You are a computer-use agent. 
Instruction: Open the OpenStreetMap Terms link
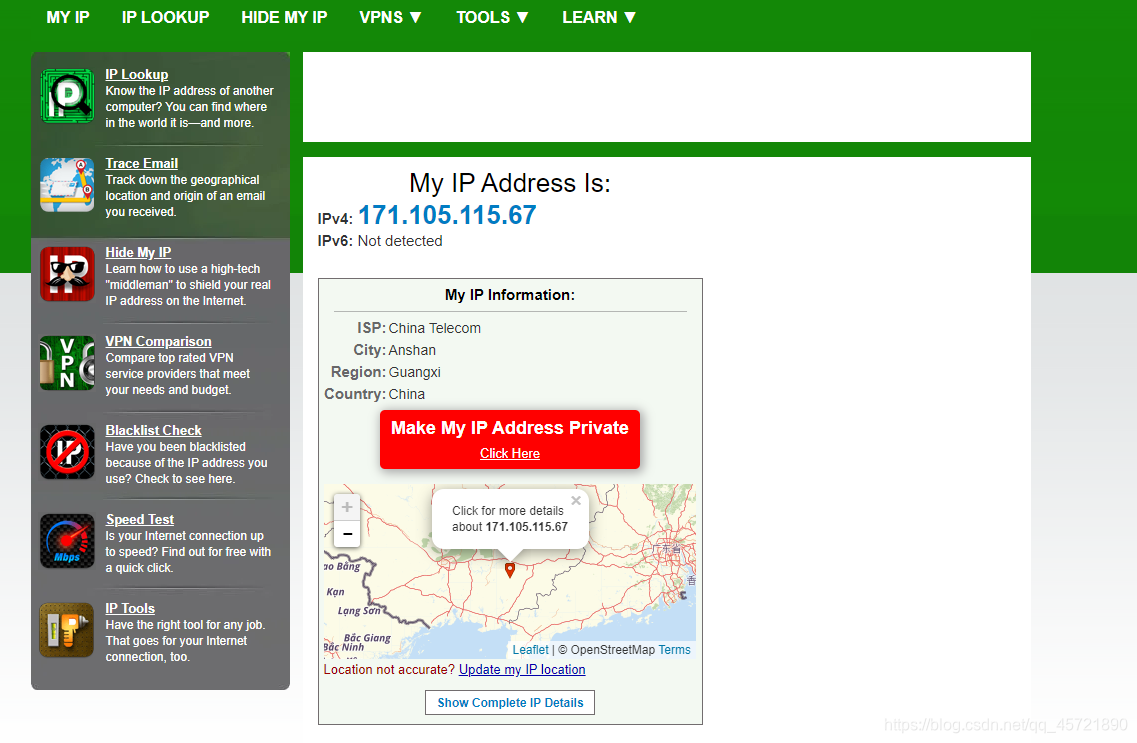(x=674, y=650)
